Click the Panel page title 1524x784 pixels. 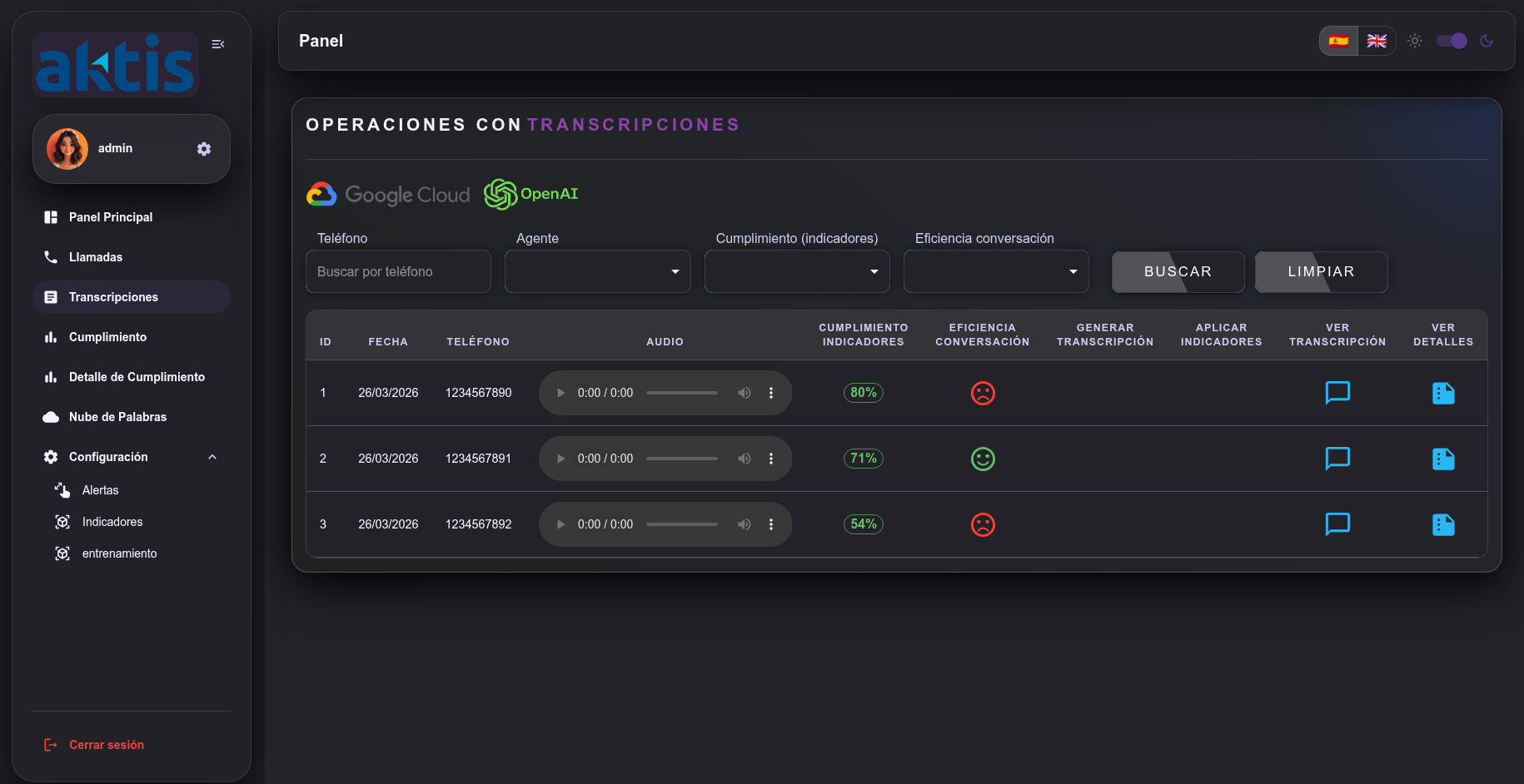321,41
